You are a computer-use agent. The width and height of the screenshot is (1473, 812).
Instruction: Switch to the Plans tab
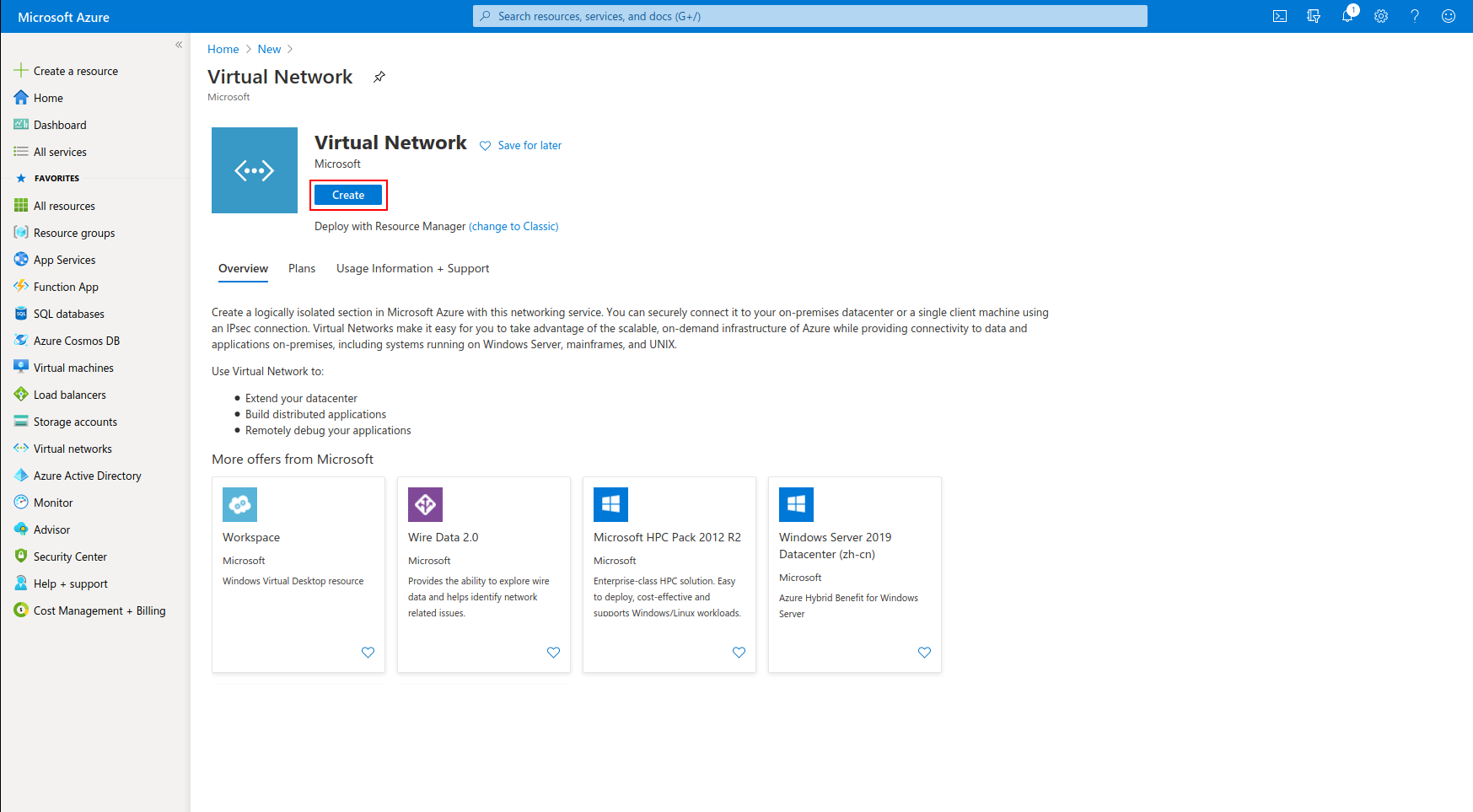302,269
